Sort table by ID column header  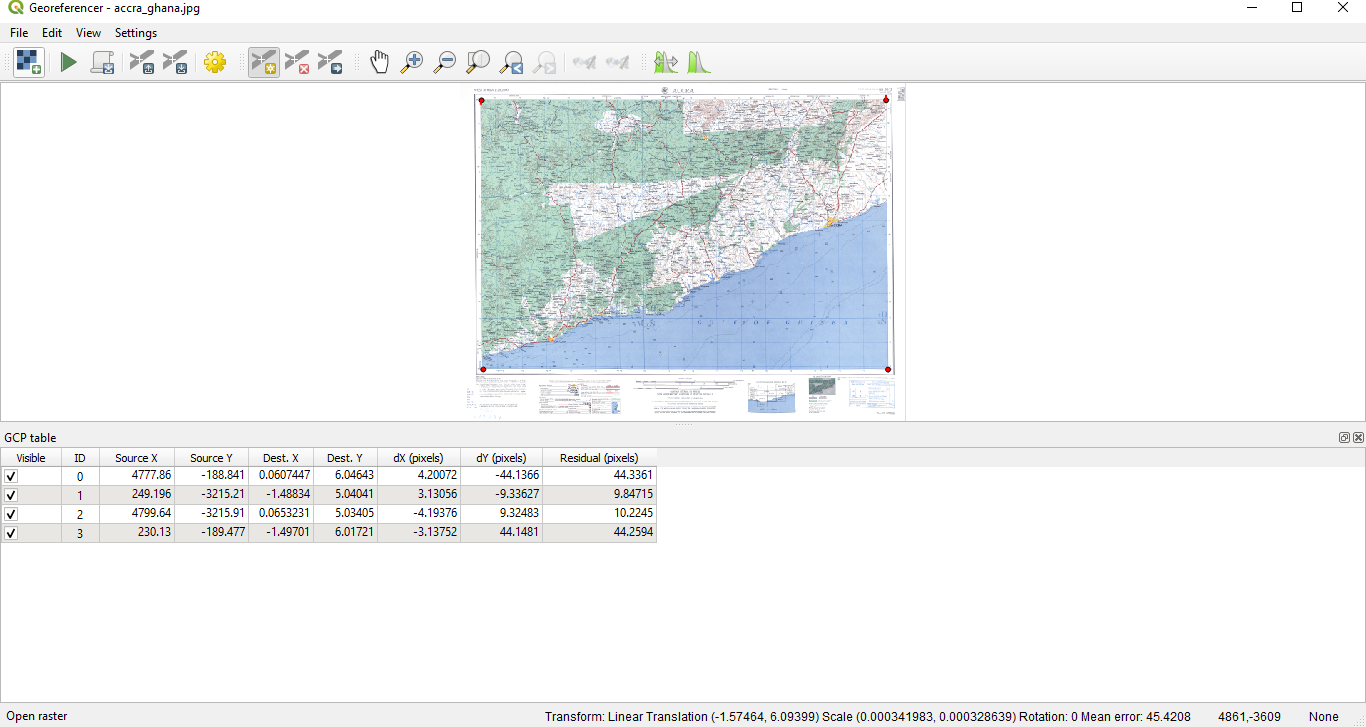pos(80,458)
